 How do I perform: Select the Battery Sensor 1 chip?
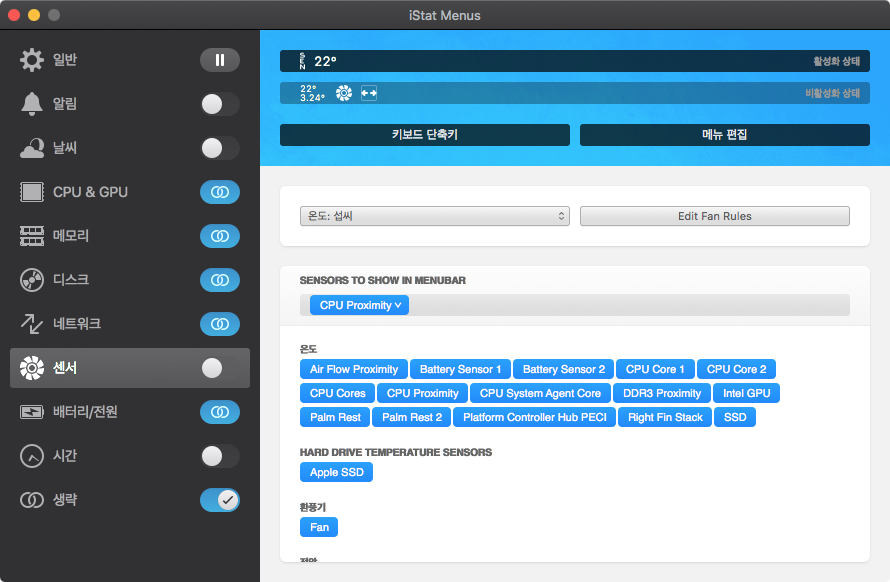pyautogui.click(x=460, y=369)
